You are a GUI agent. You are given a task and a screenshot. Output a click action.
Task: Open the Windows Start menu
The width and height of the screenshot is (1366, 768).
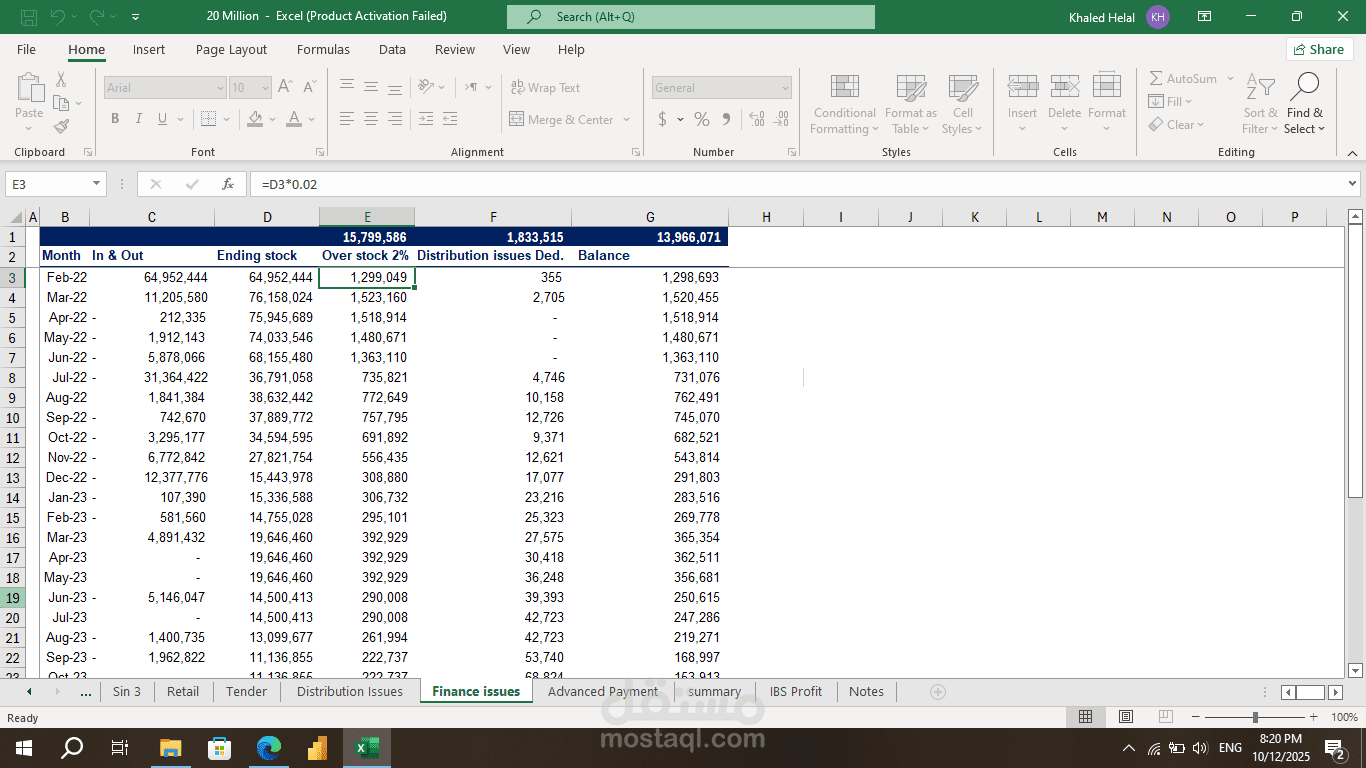click(x=24, y=747)
